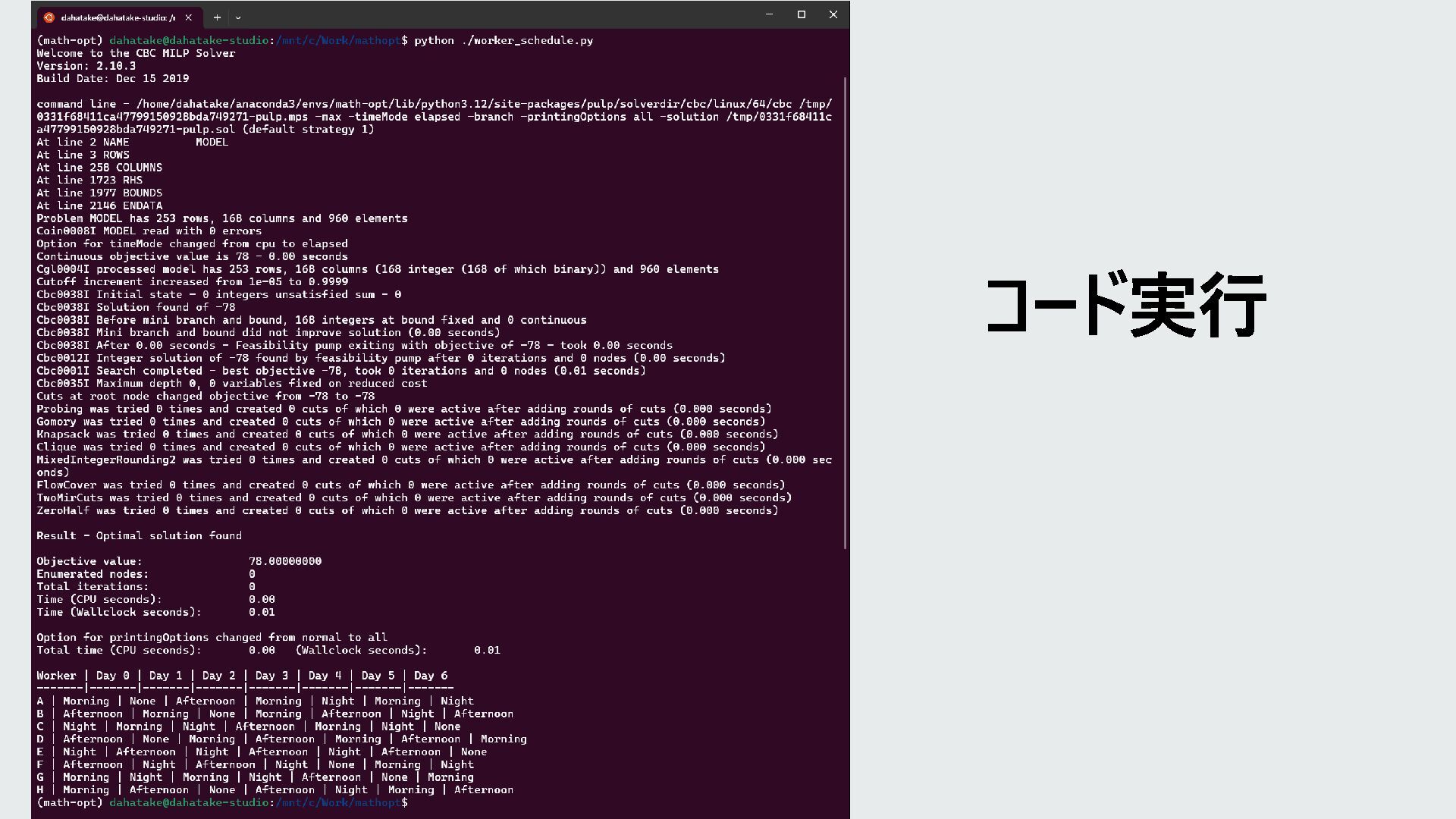Click the empty title bar area of the terminal
Viewport: 1456px width, 819px height.
point(493,16)
